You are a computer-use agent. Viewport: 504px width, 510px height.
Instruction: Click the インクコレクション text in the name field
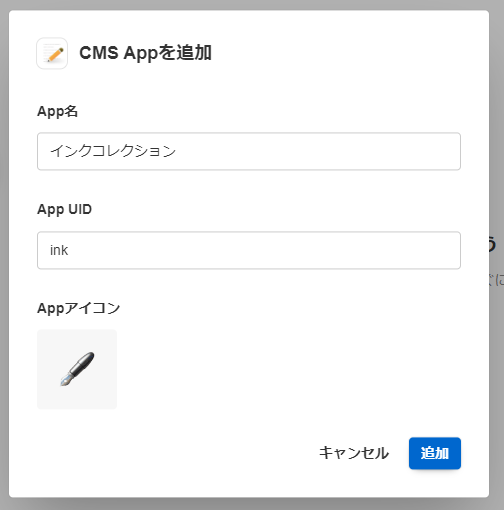pos(113,151)
